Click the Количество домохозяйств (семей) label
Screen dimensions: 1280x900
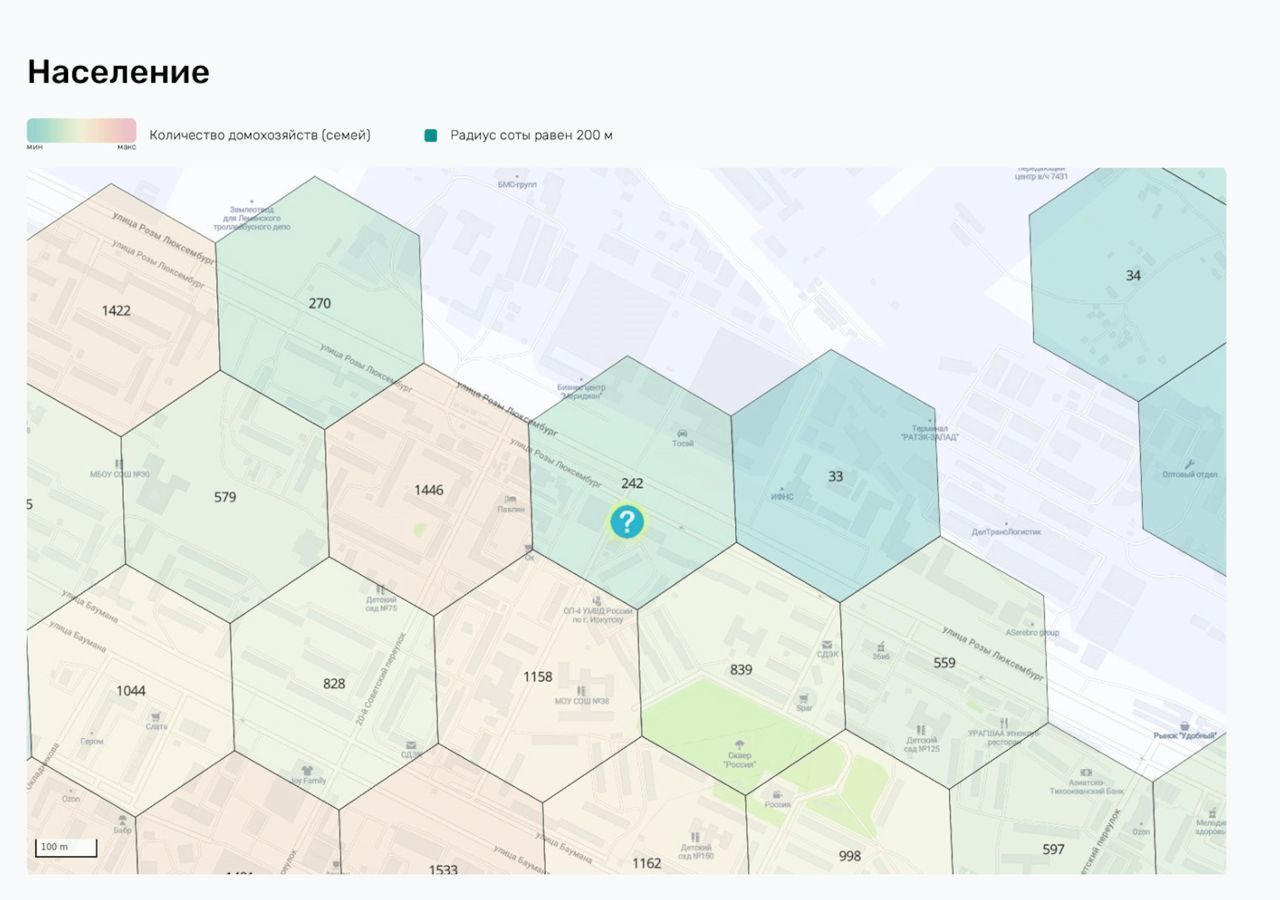click(260, 135)
